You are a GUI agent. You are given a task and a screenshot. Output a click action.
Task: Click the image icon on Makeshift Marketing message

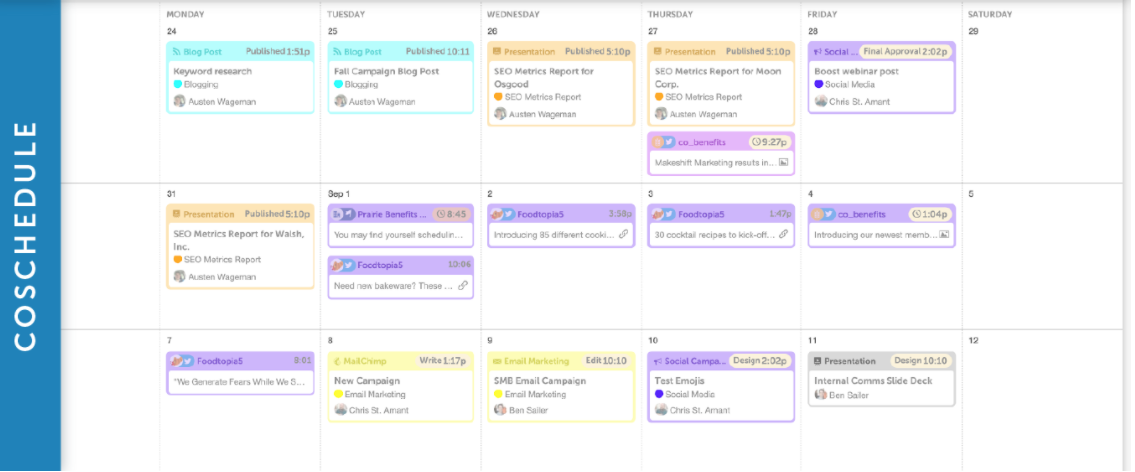point(784,162)
